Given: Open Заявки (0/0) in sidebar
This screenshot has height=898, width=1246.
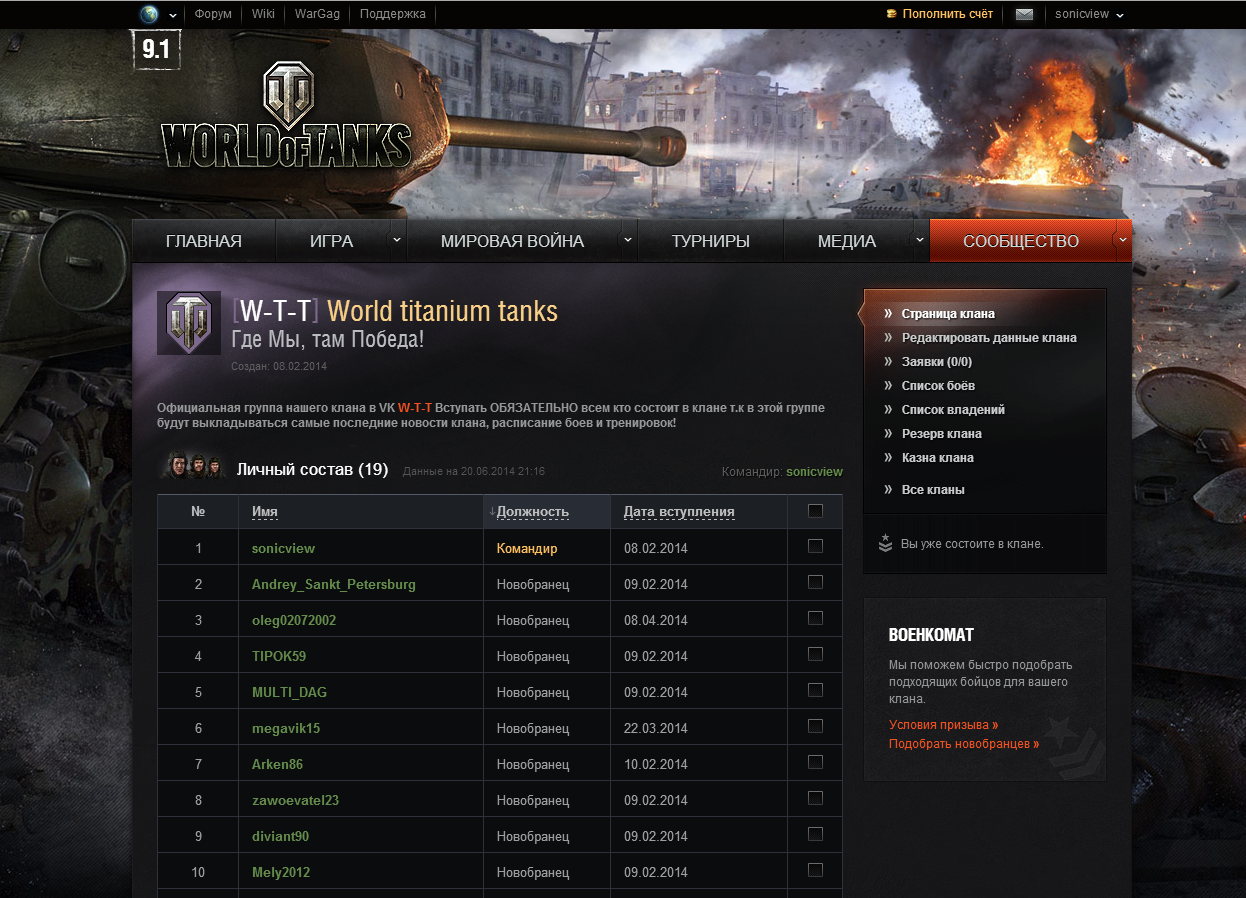Looking at the screenshot, I should tap(937, 362).
